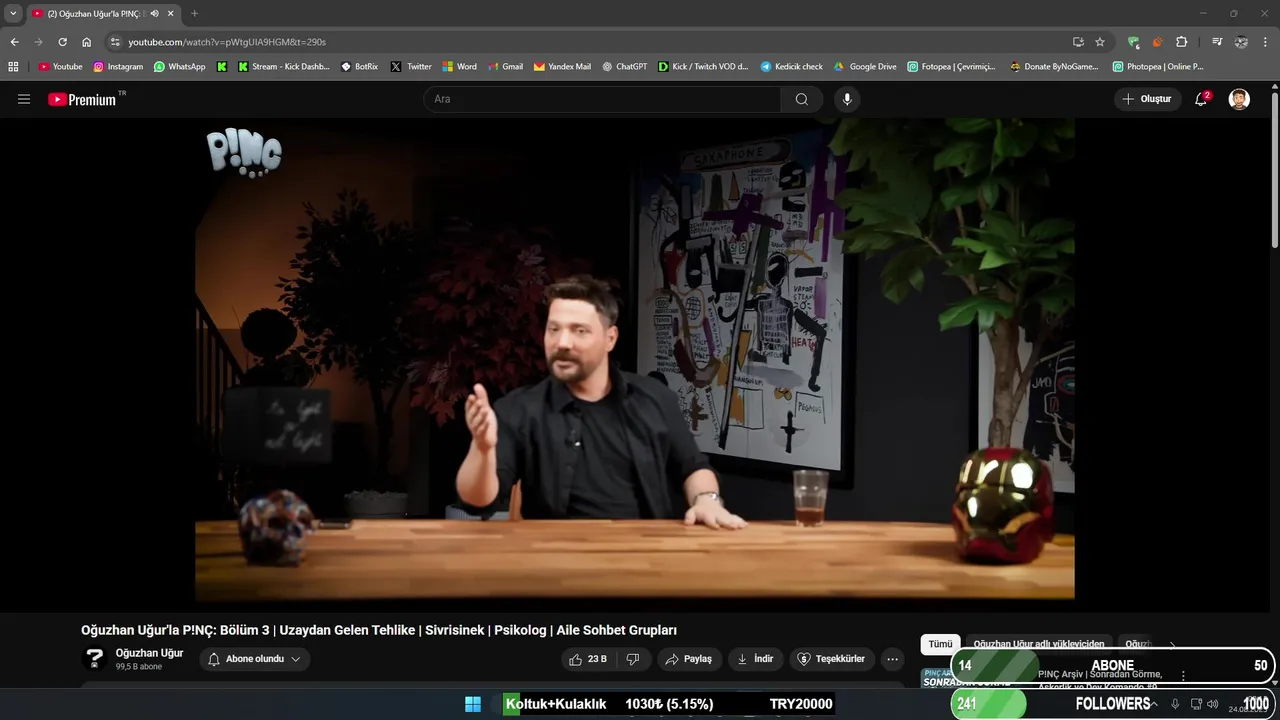Image resolution: width=1280 pixels, height=720 pixels.
Task: Open Oğuzhan Uğur channel avatar
Action: coord(94,659)
